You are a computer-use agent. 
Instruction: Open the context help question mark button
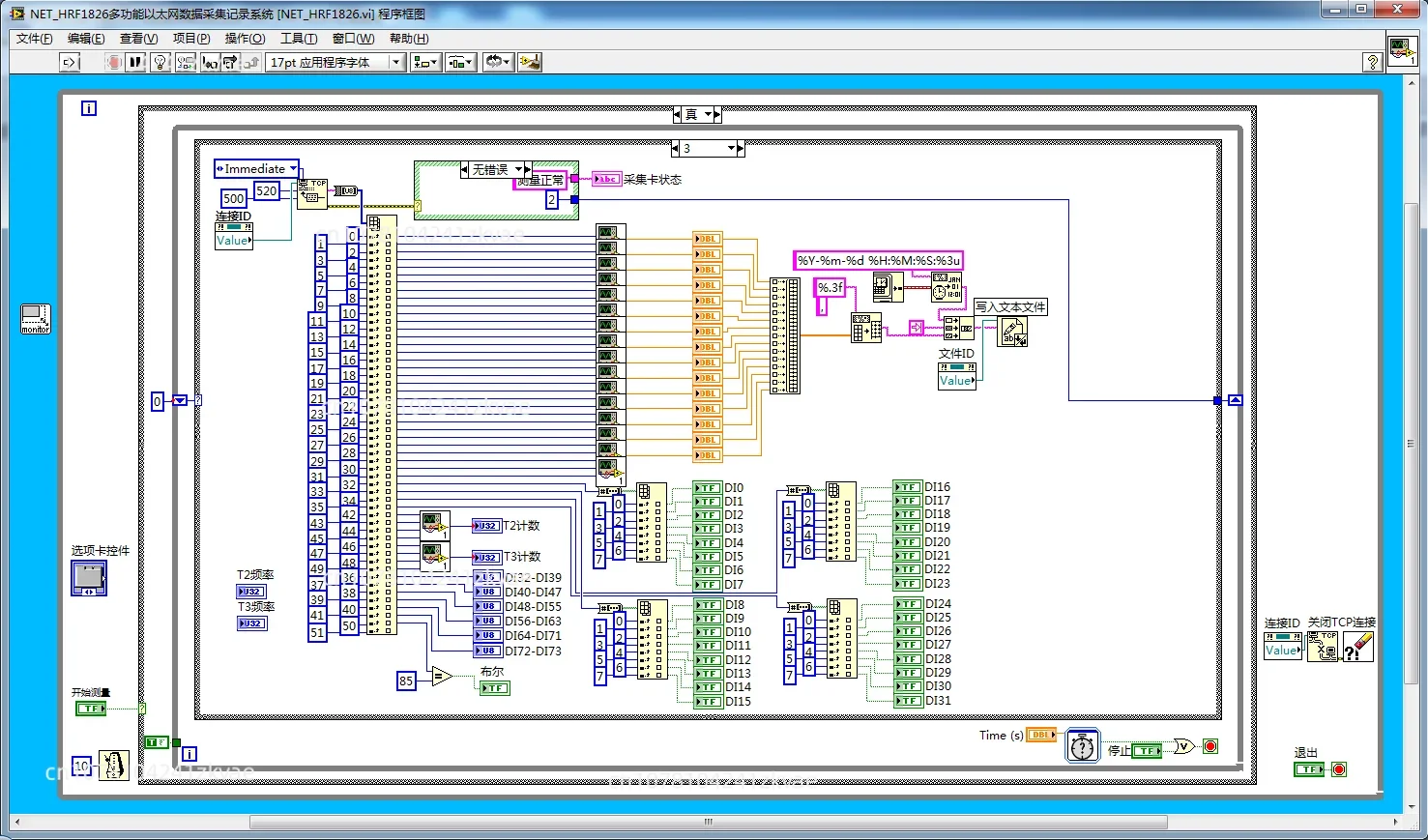[1372, 62]
